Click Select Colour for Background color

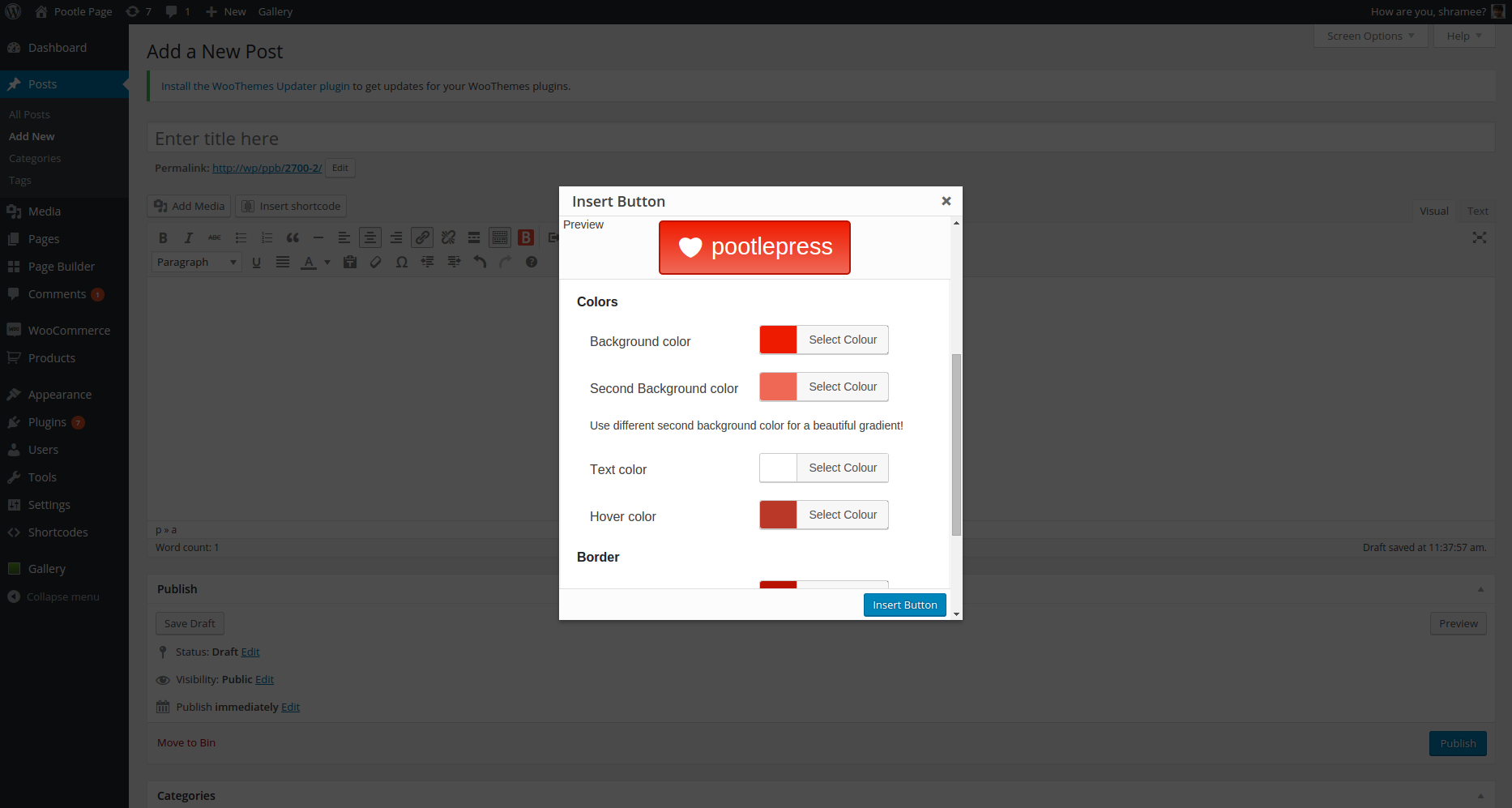pyautogui.click(x=843, y=340)
